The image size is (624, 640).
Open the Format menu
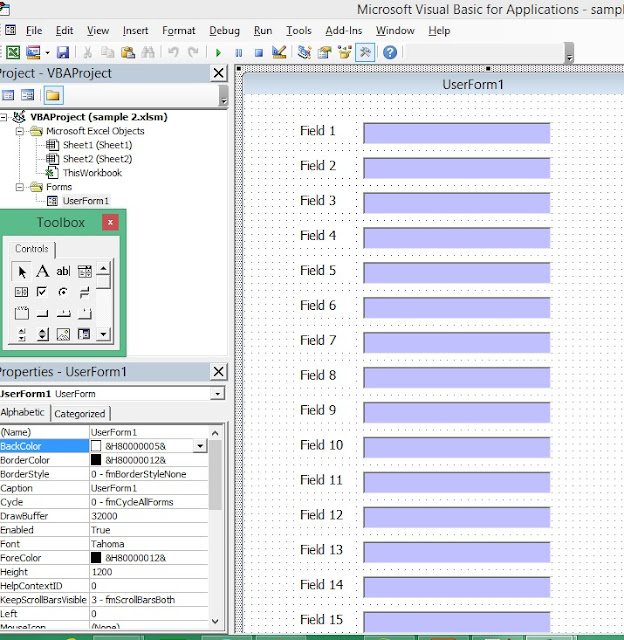pos(179,31)
